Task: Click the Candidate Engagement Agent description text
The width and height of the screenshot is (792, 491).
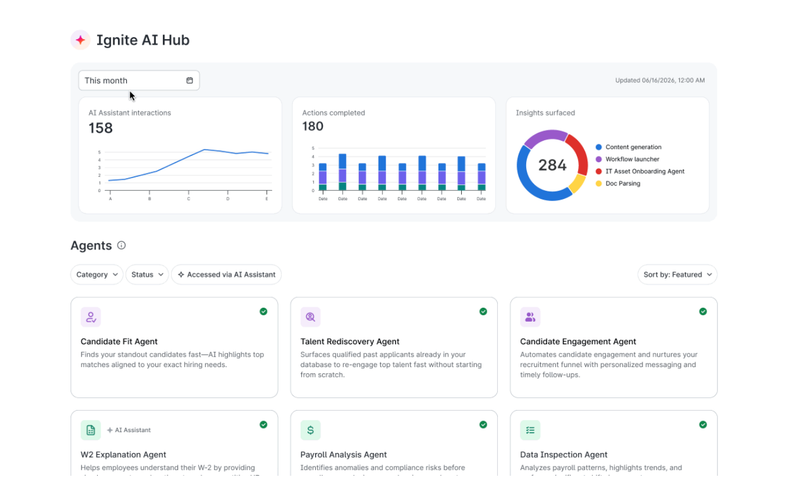Action: point(609,365)
